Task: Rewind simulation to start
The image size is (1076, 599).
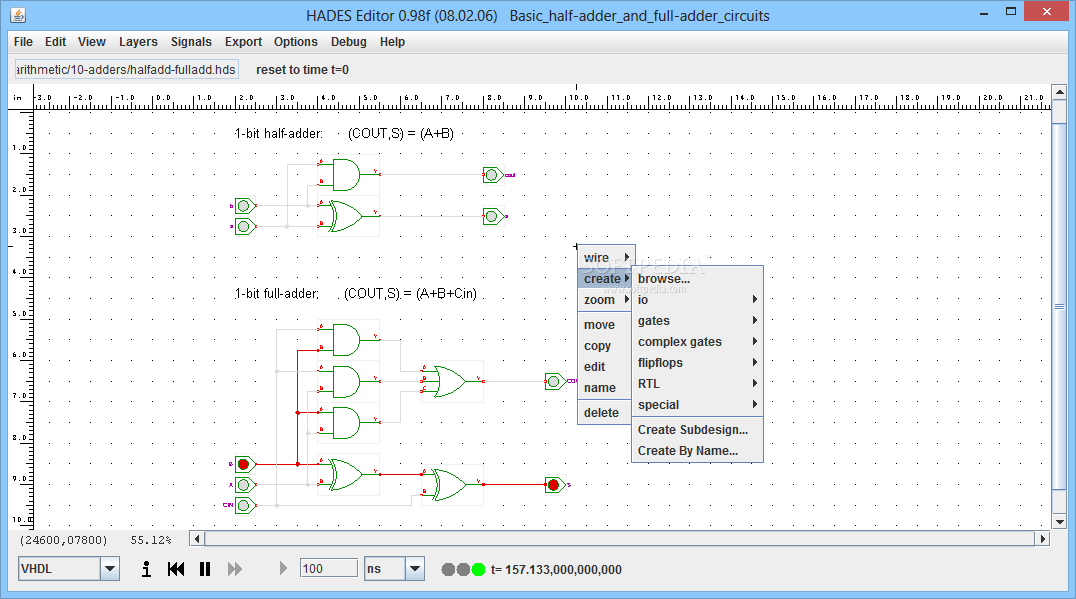Action: click(176, 569)
